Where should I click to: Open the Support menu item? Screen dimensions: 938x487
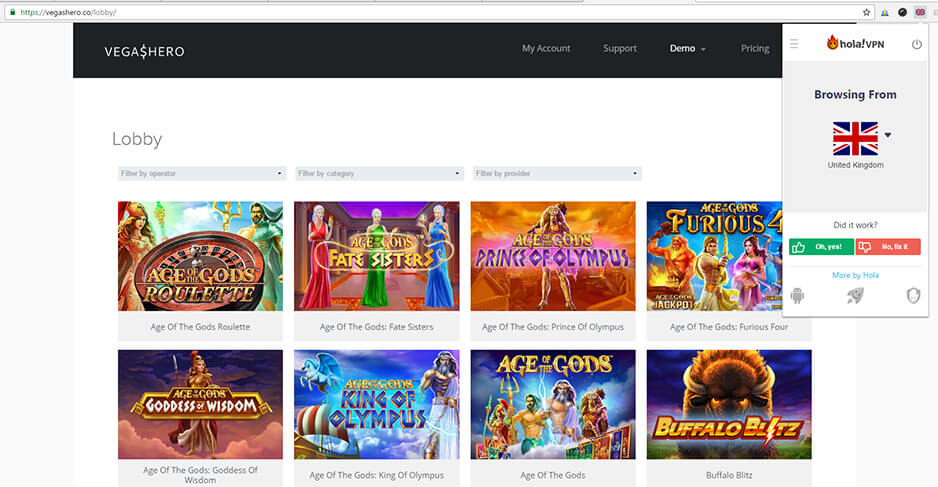click(620, 48)
